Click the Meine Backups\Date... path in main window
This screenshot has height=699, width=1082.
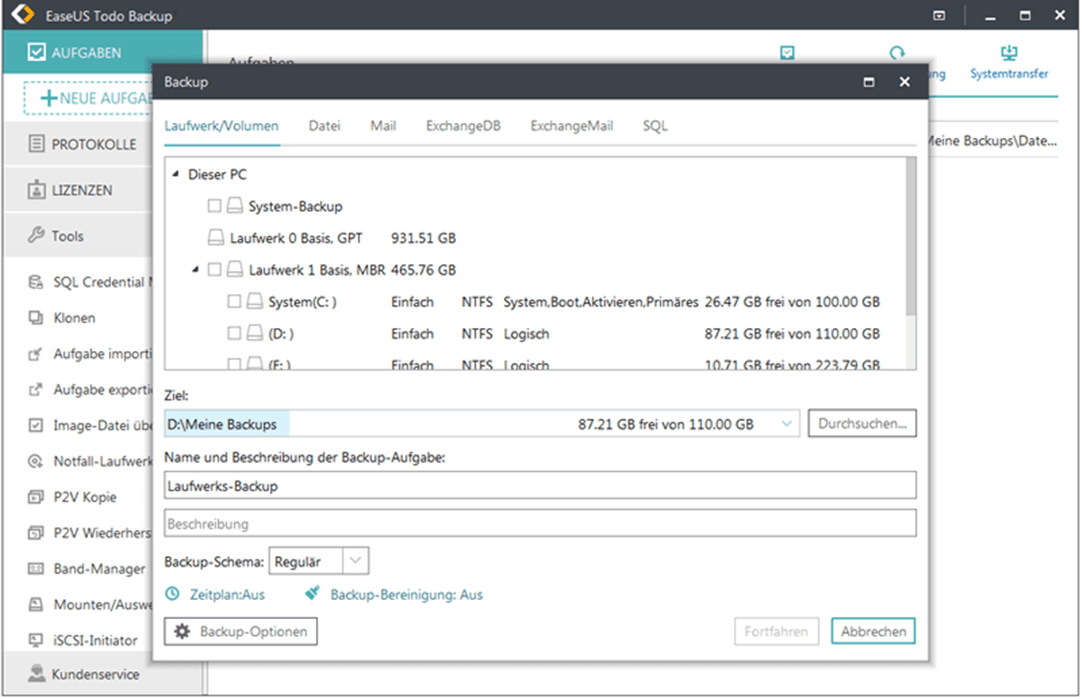pyautogui.click(x=993, y=141)
